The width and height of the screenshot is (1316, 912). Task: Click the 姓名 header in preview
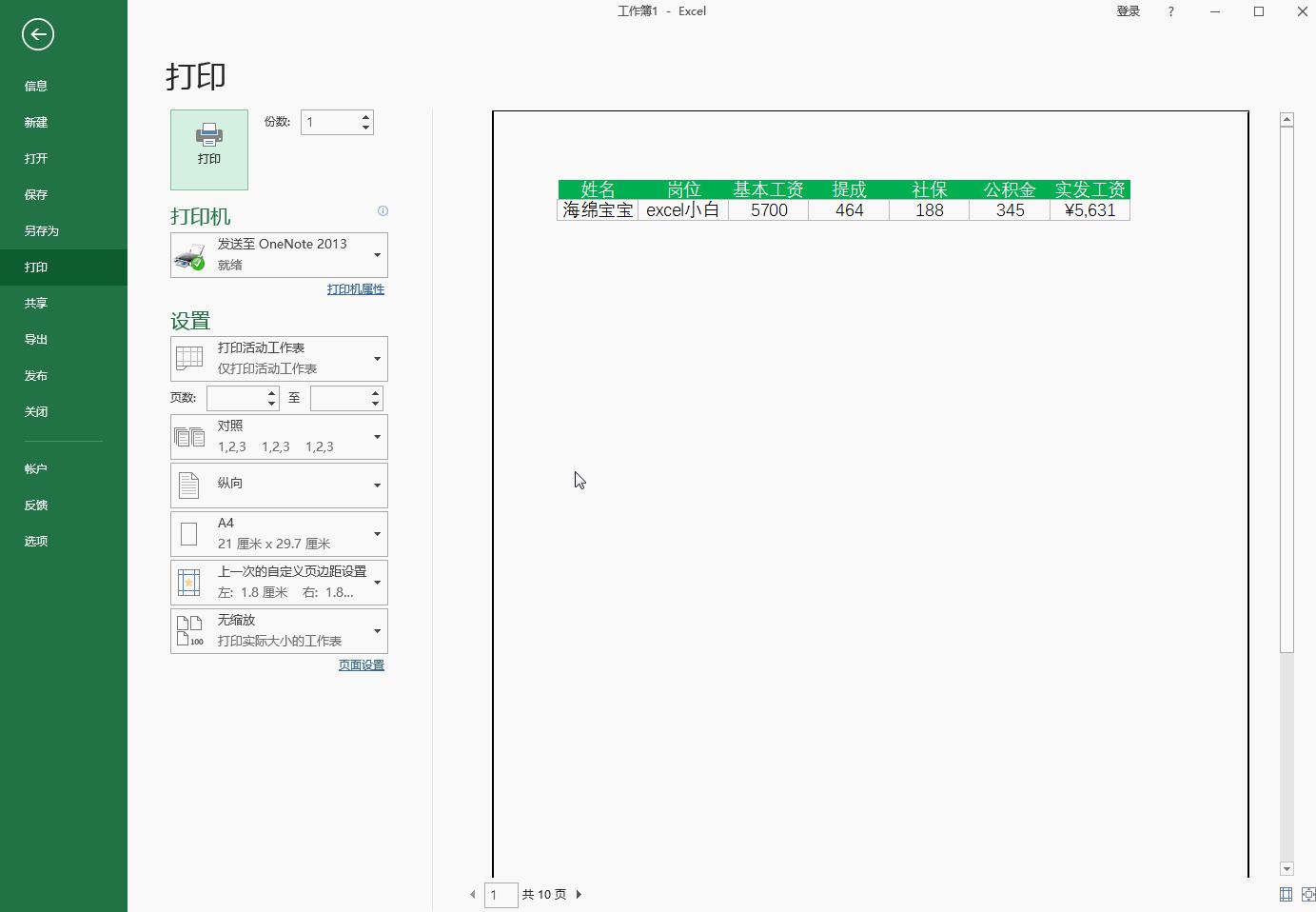click(598, 190)
